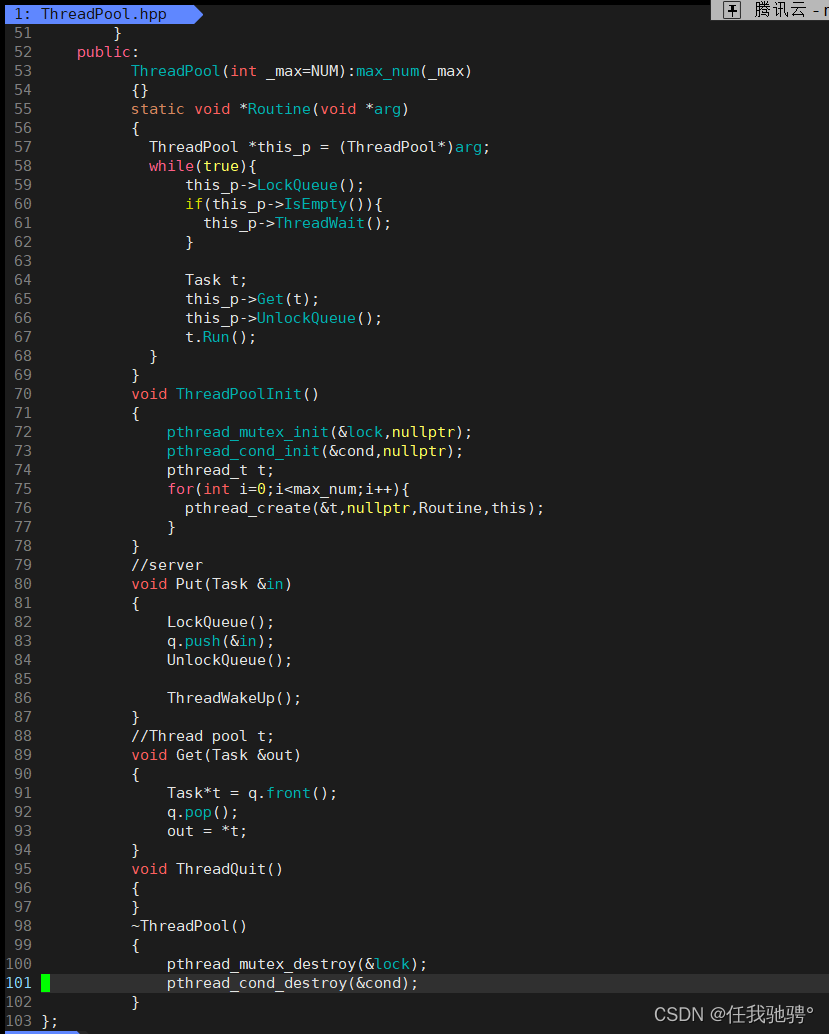Click 't.Run();' on line 67
Screen dimensions: 829x1034
tap(220, 338)
